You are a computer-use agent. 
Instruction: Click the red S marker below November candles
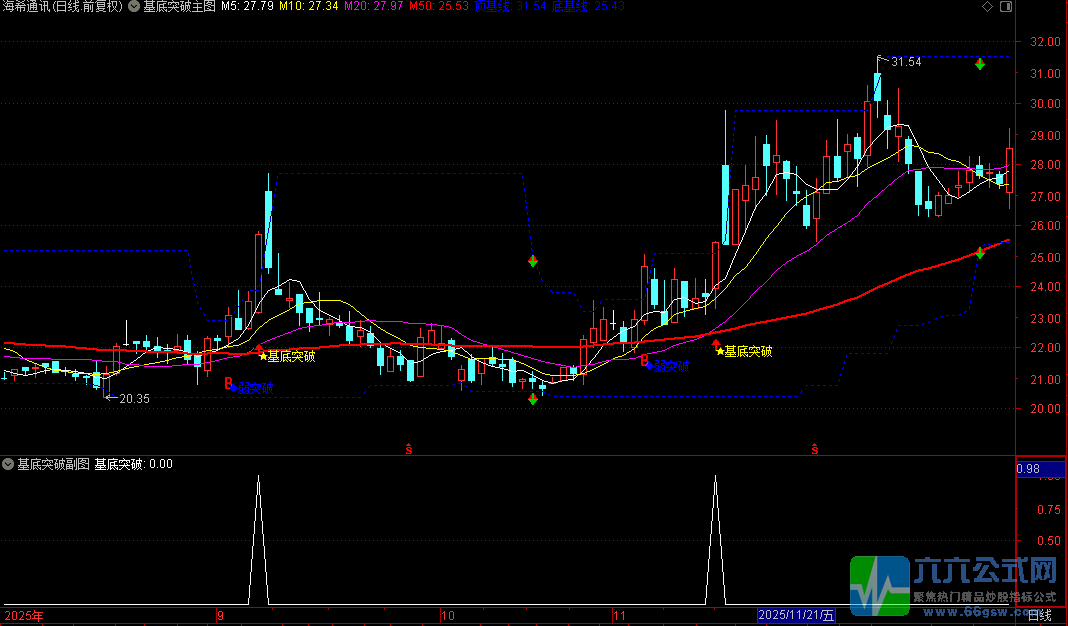point(815,449)
